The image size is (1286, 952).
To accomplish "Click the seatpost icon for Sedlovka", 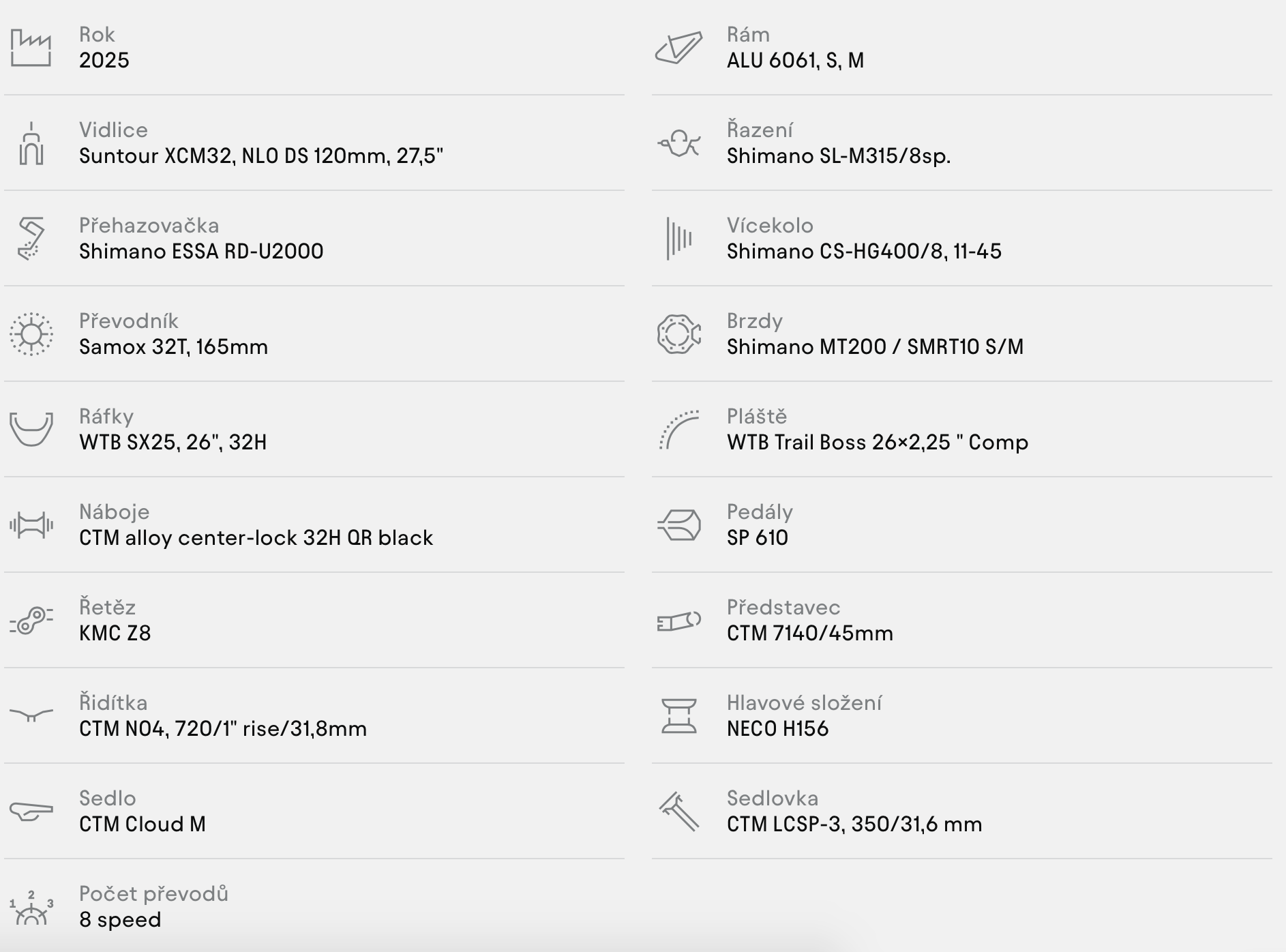I will point(678,812).
